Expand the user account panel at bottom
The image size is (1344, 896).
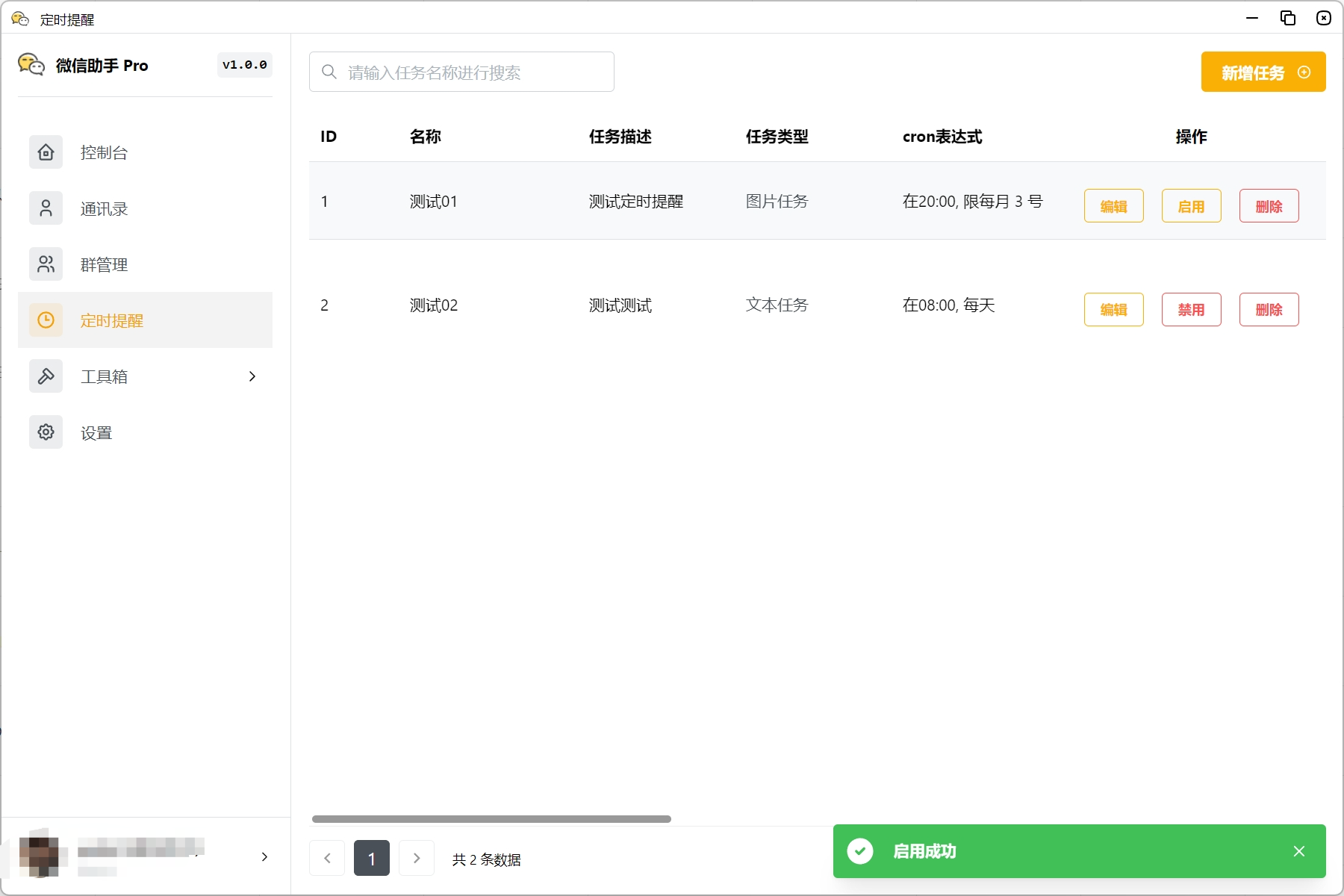(264, 857)
